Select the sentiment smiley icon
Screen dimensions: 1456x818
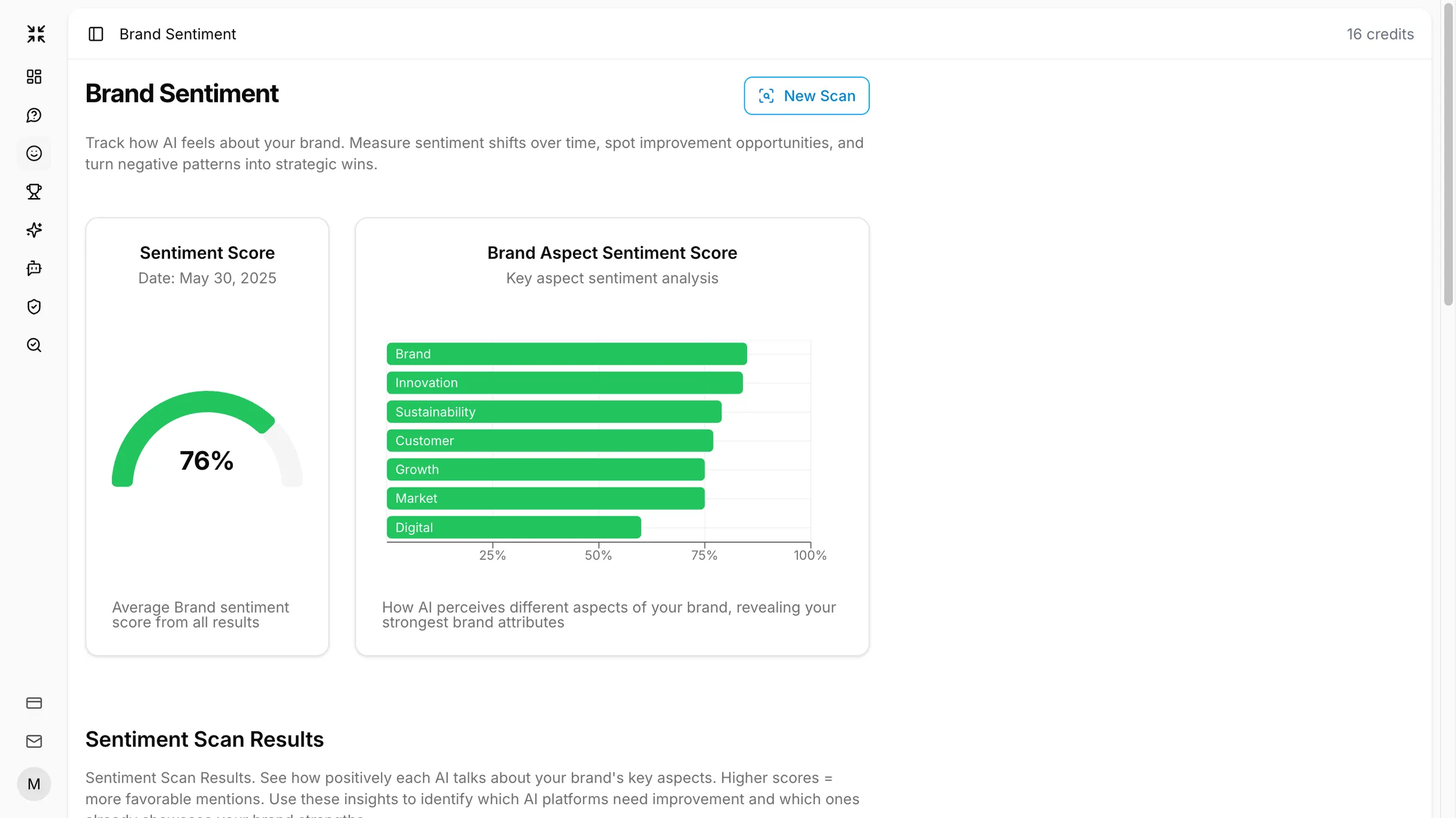tap(34, 153)
